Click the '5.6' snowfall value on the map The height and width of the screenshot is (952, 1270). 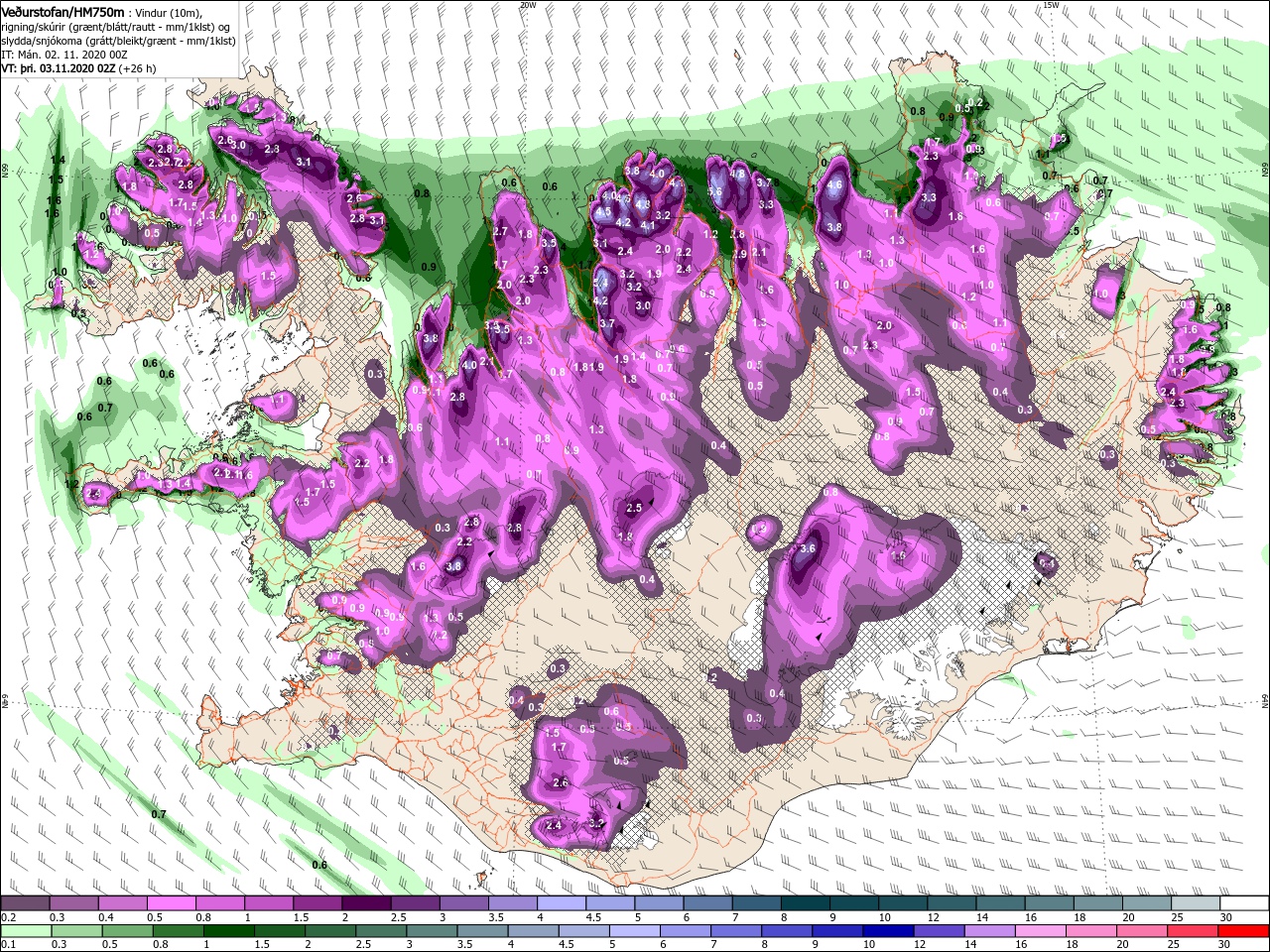(714, 191)
